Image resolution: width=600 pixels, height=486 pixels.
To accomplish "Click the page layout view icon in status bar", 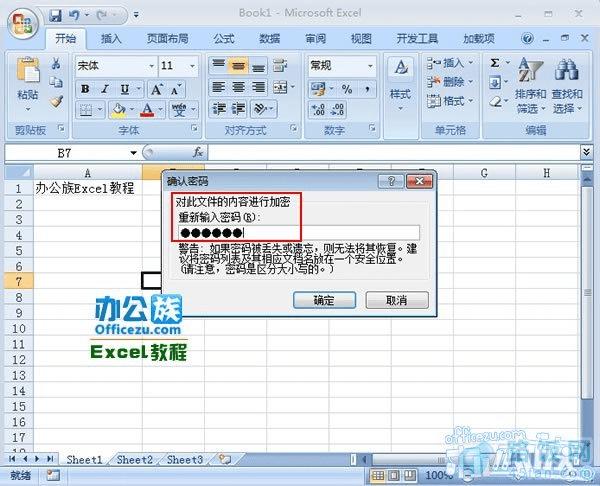I will click(394, 476).
